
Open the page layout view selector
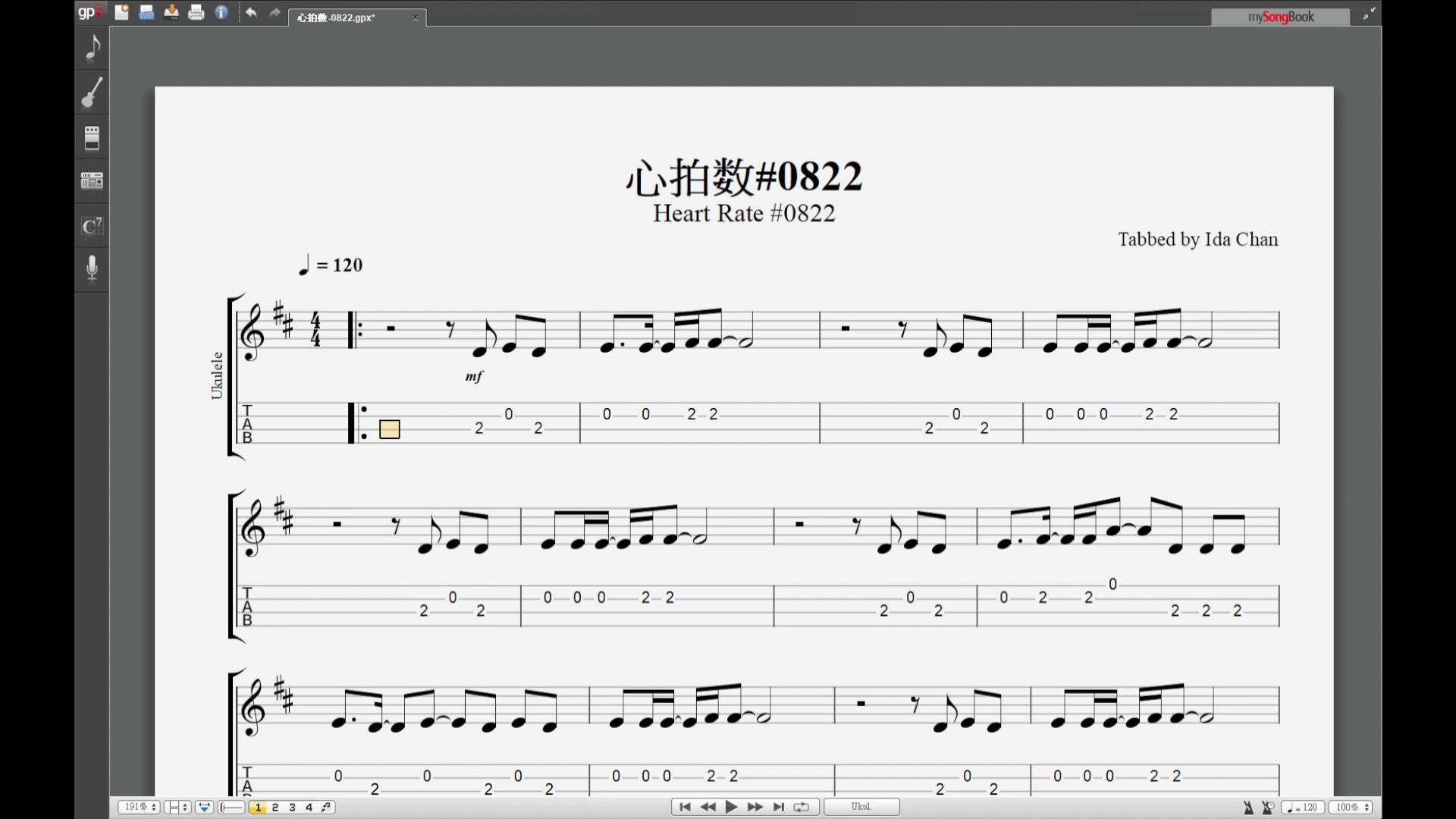pyautogui.click(x=177, y=807)
